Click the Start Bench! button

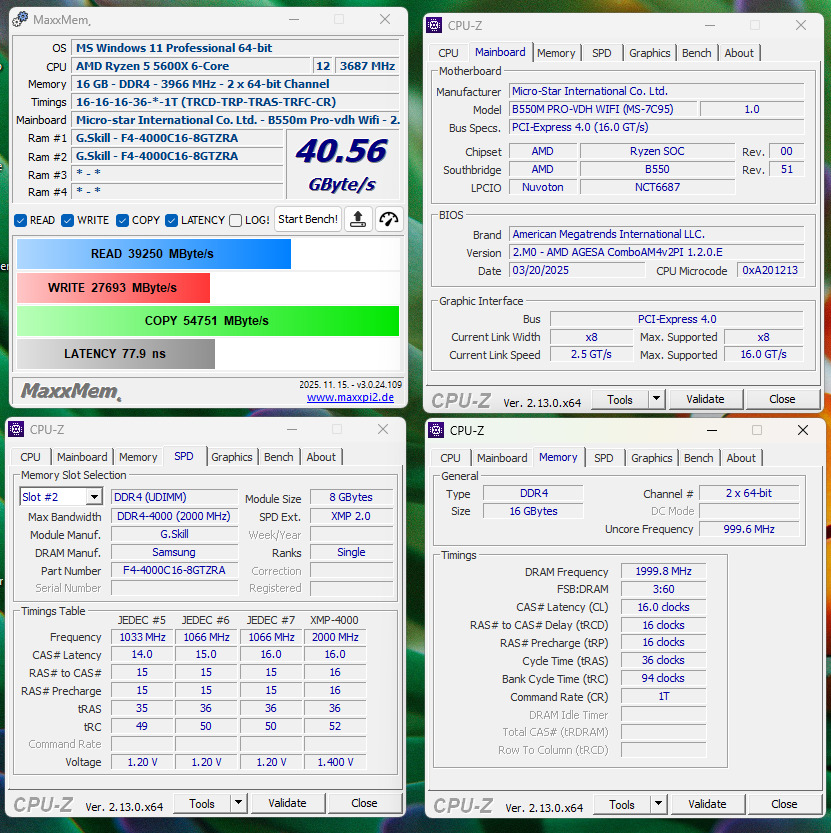tap(308, 219)
